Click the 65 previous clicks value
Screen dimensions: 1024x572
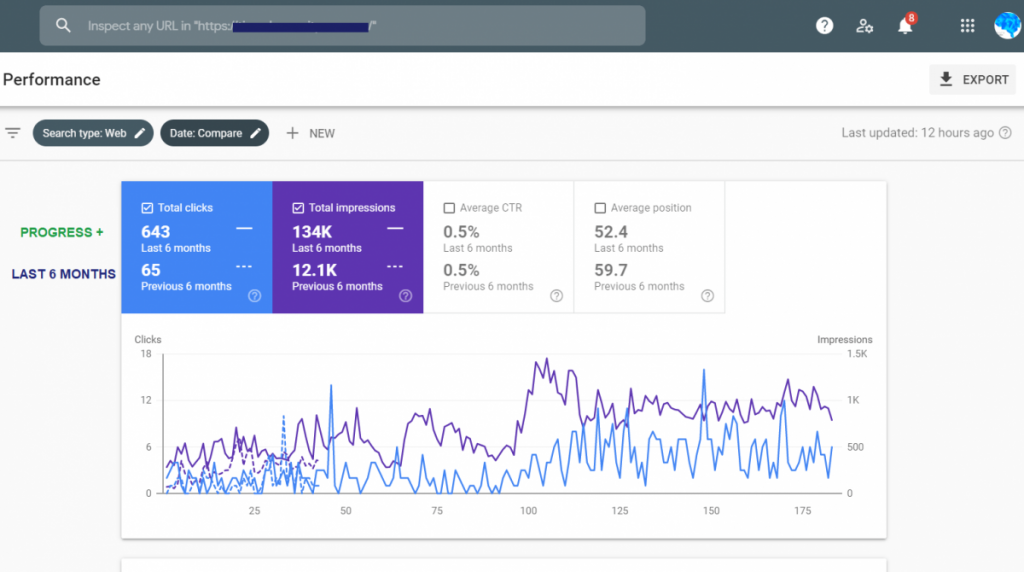point(151,270)
